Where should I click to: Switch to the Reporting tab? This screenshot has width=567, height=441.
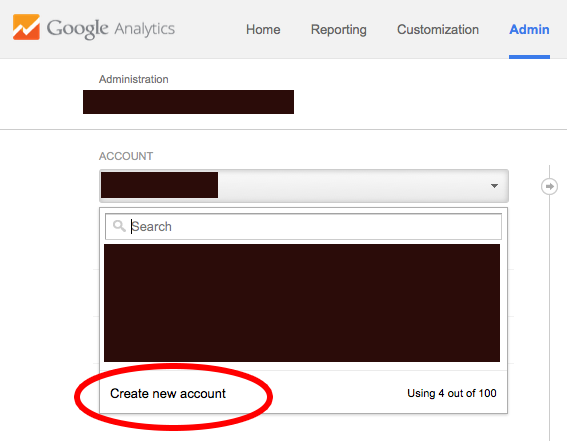[x=338, y=30]
